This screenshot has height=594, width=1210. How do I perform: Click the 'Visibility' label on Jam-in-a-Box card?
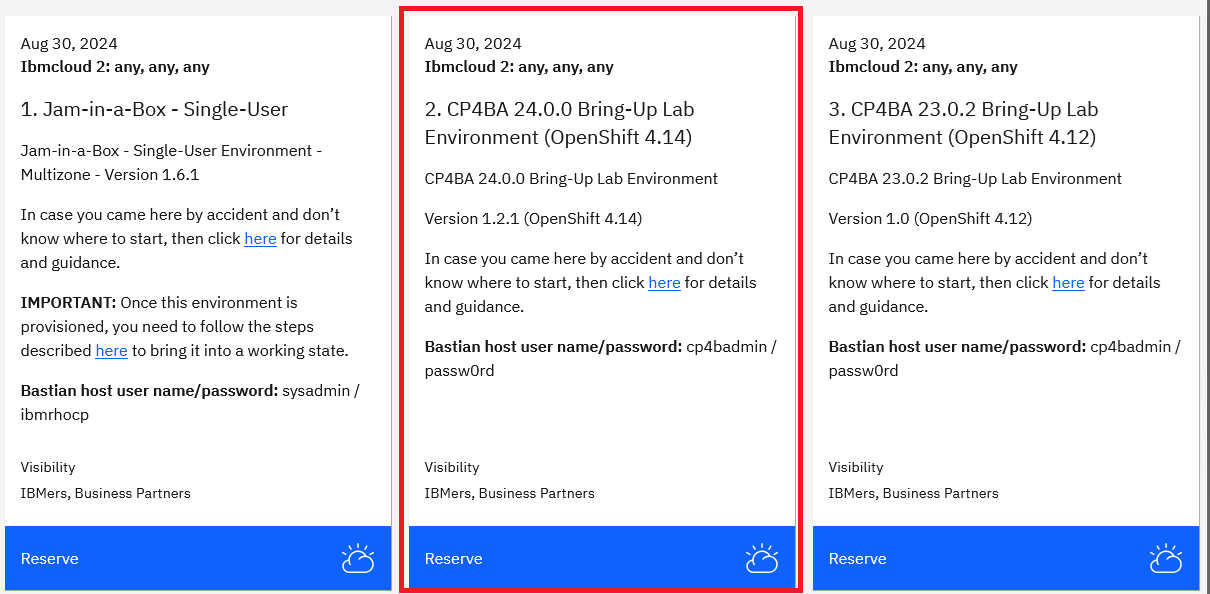[48, 467]
